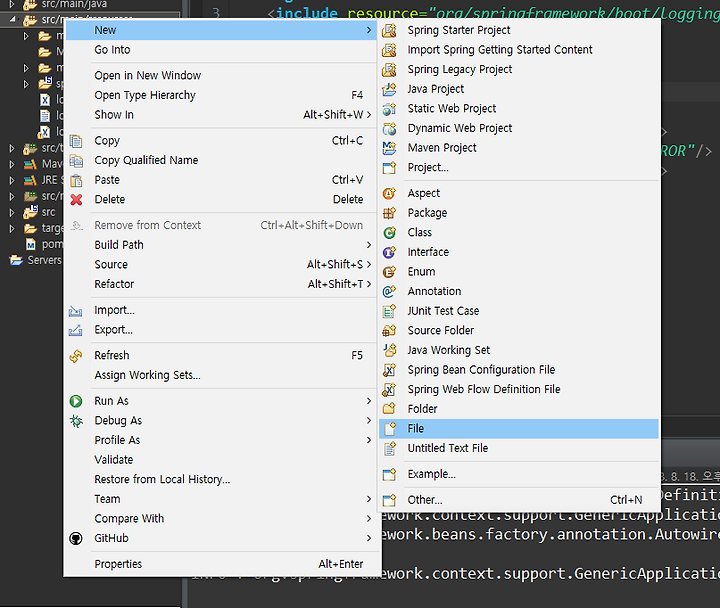
Task: Select File in the New submenu
Action: tap(519, 429)
